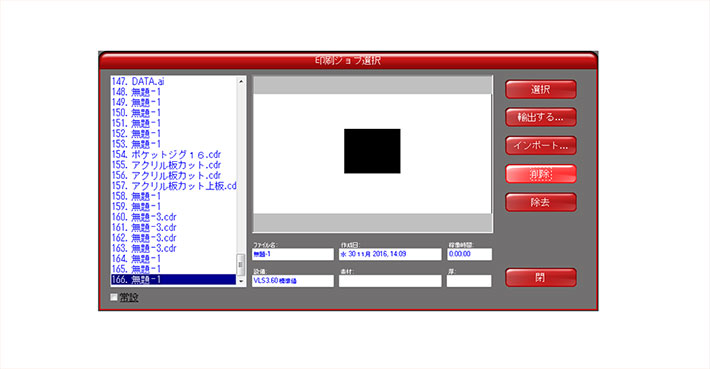Click the 輸出する... export button
This screenshot has height=369, width=710.
[541, 117]
